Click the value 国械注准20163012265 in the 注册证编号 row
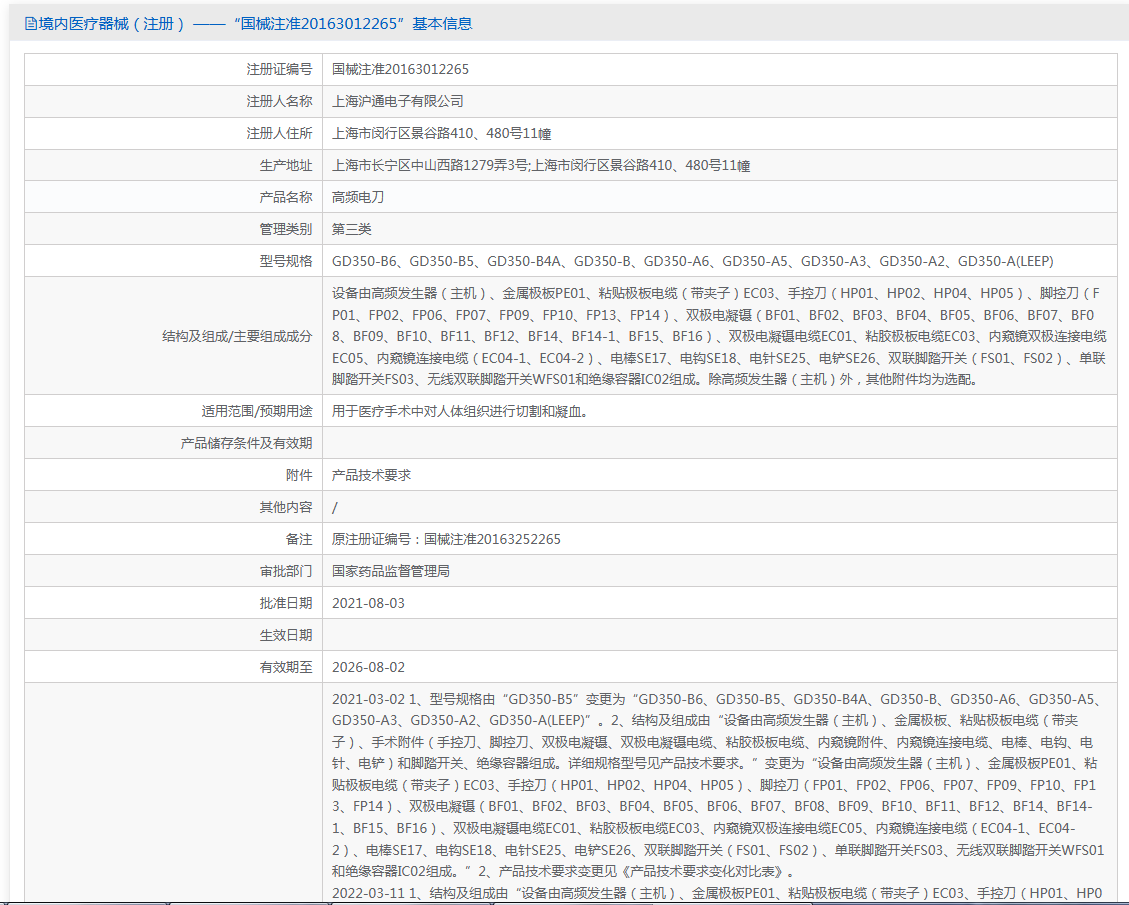This screenshot has height=905, width=1129. [x=400, y=69]
